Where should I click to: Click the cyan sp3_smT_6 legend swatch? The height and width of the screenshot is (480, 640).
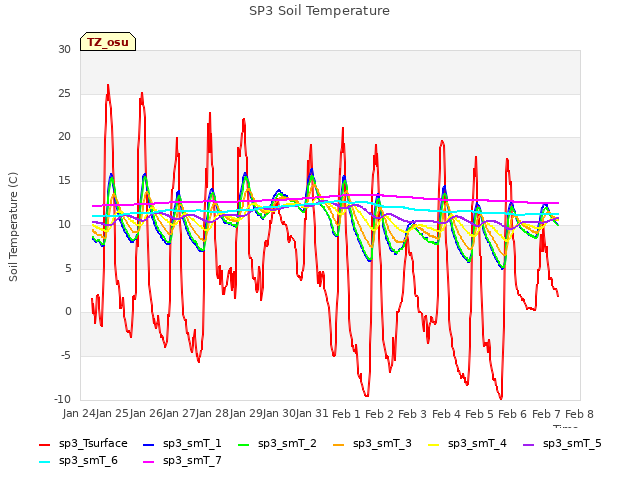(x=44, y=462)
